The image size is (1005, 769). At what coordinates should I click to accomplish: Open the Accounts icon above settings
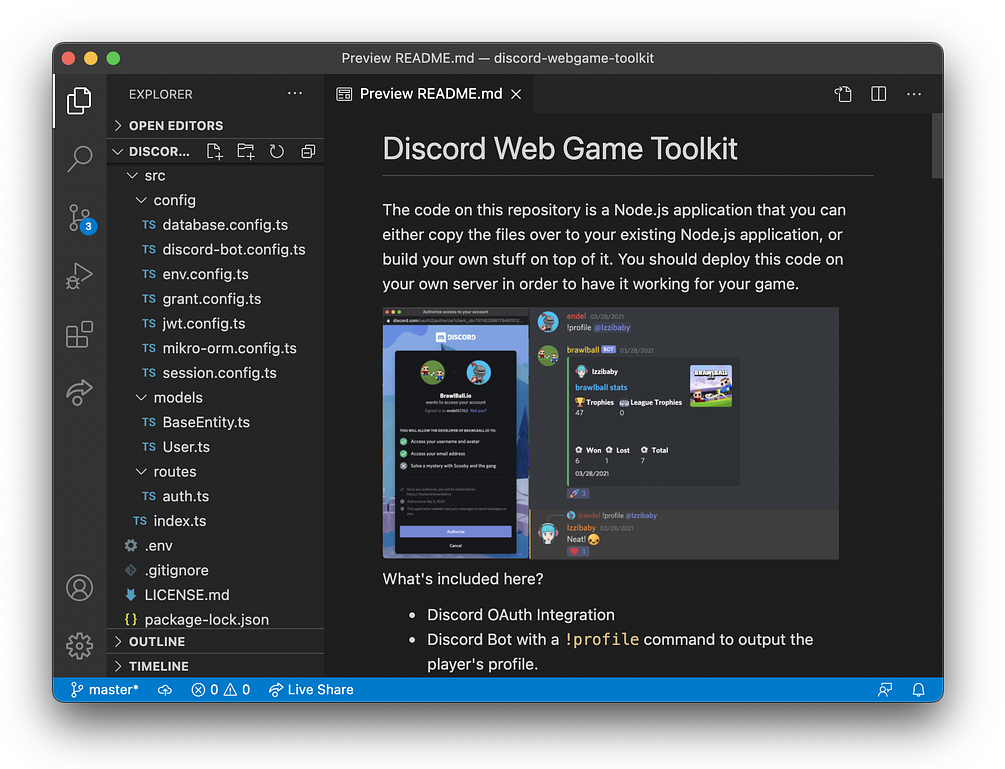tap(79, 589)
